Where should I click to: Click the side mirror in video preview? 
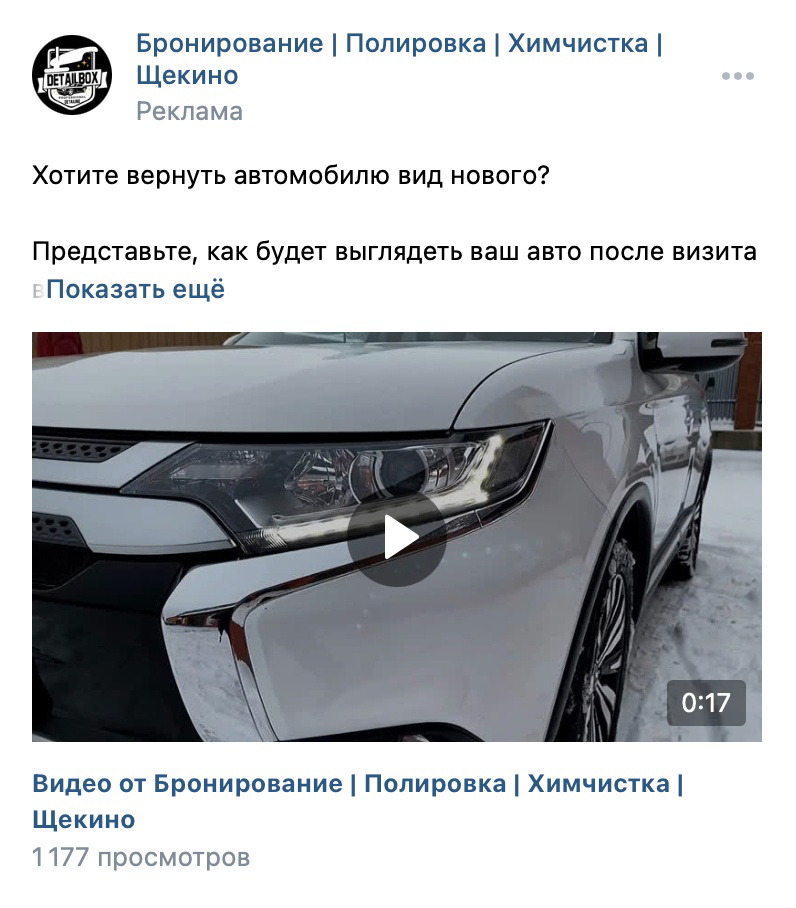pos(695,349)
